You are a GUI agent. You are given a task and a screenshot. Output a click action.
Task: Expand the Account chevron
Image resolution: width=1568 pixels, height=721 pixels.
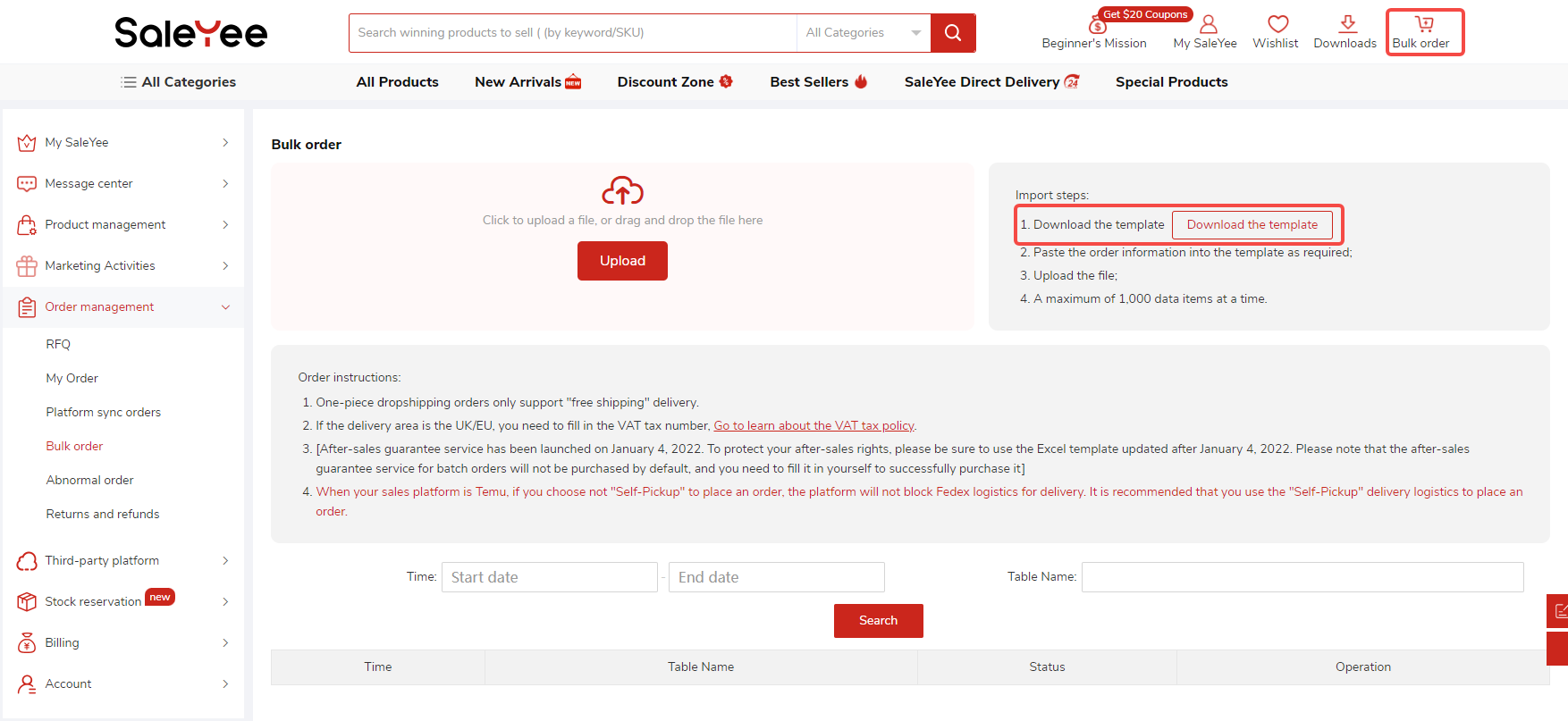225,684
